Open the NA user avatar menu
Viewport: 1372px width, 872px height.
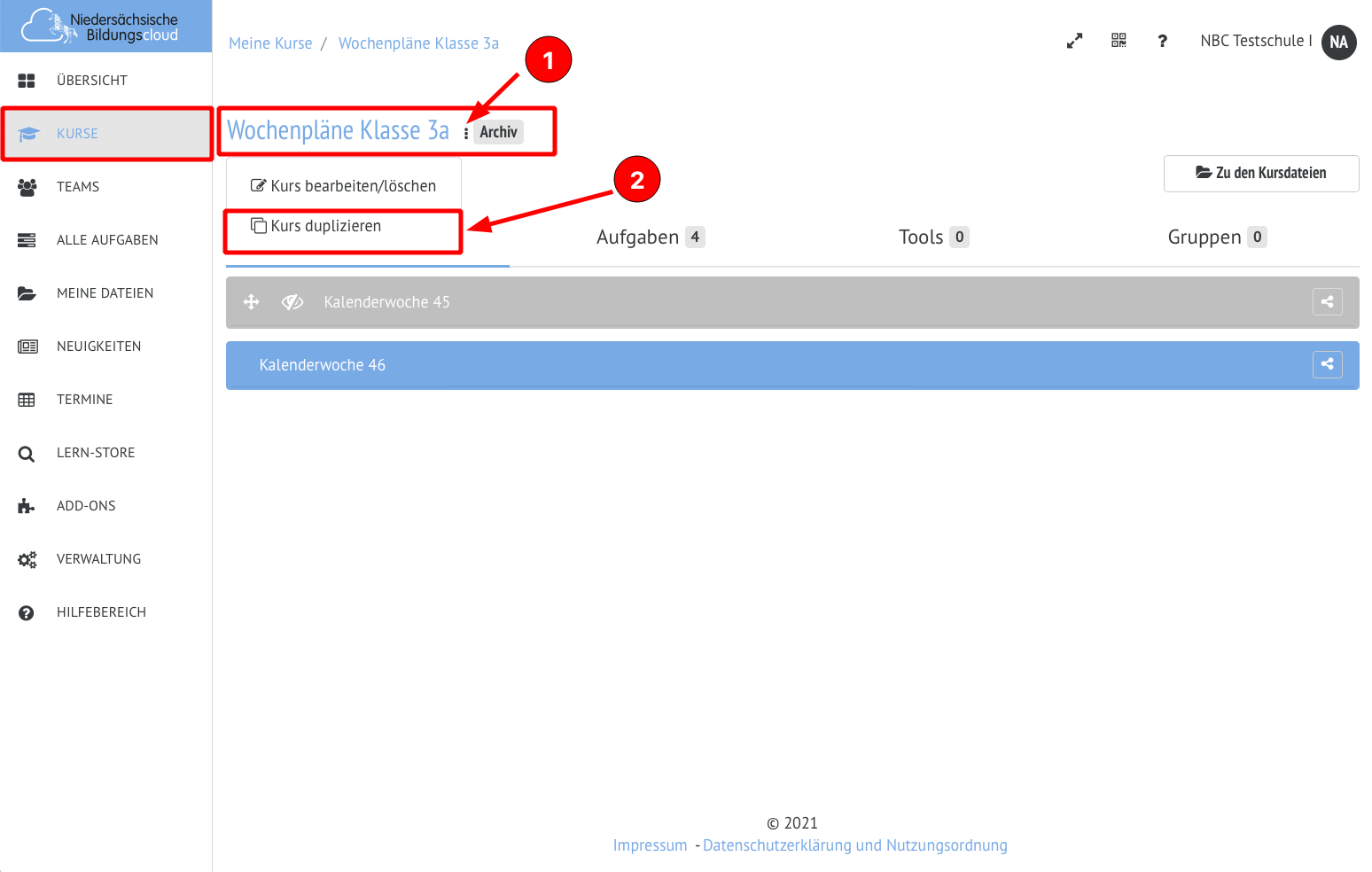tap(1338, 42)
